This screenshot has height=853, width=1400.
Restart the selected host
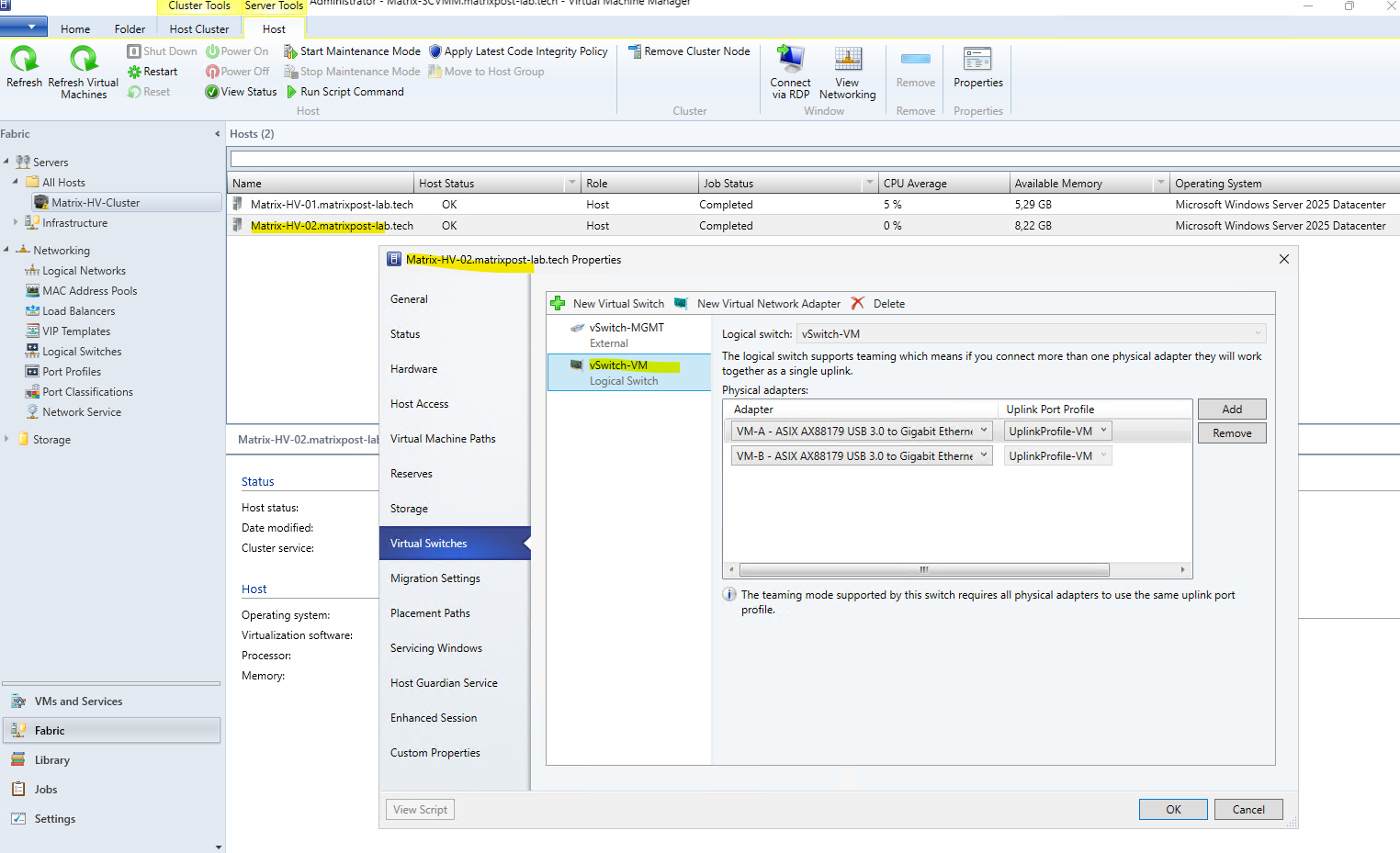[152, 72]
